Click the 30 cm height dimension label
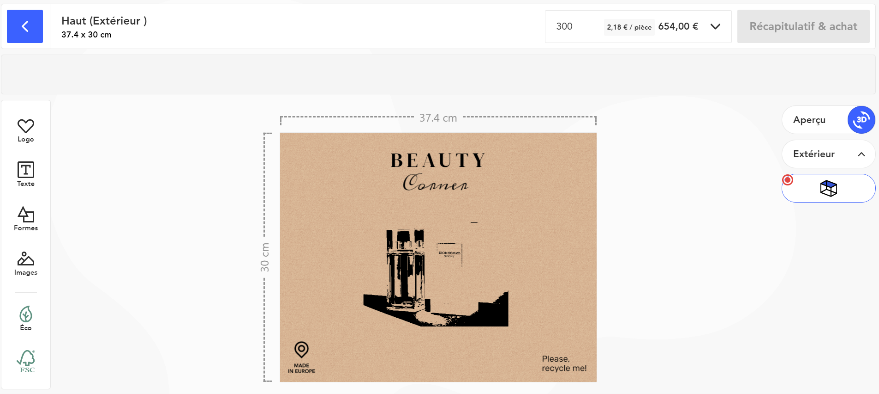Viewport: 879px width, 394px height. 265,257
